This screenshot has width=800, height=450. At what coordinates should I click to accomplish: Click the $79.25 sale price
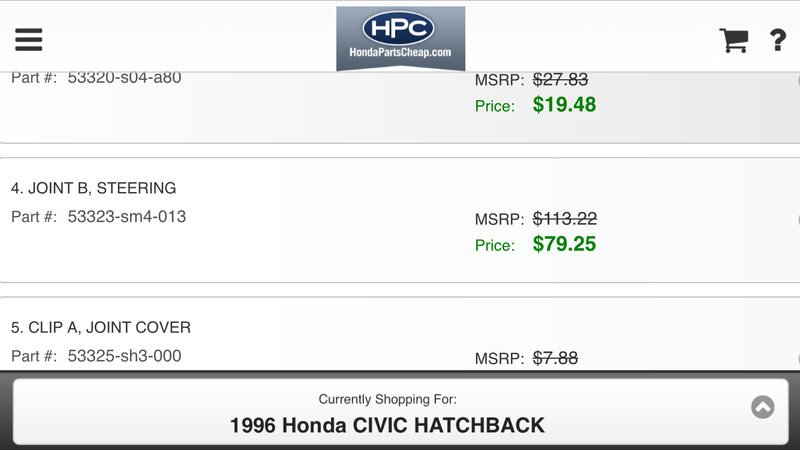click(x=564, y=244)
